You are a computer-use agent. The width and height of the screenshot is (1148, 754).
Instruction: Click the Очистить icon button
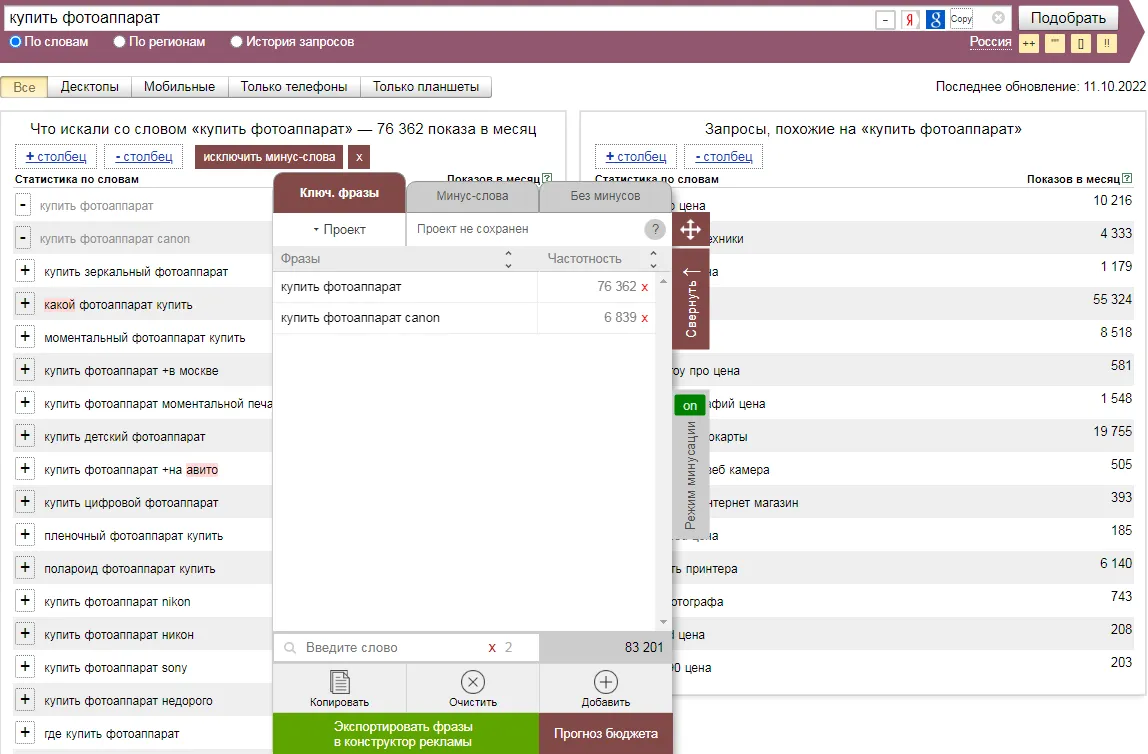tap(473, 688)
